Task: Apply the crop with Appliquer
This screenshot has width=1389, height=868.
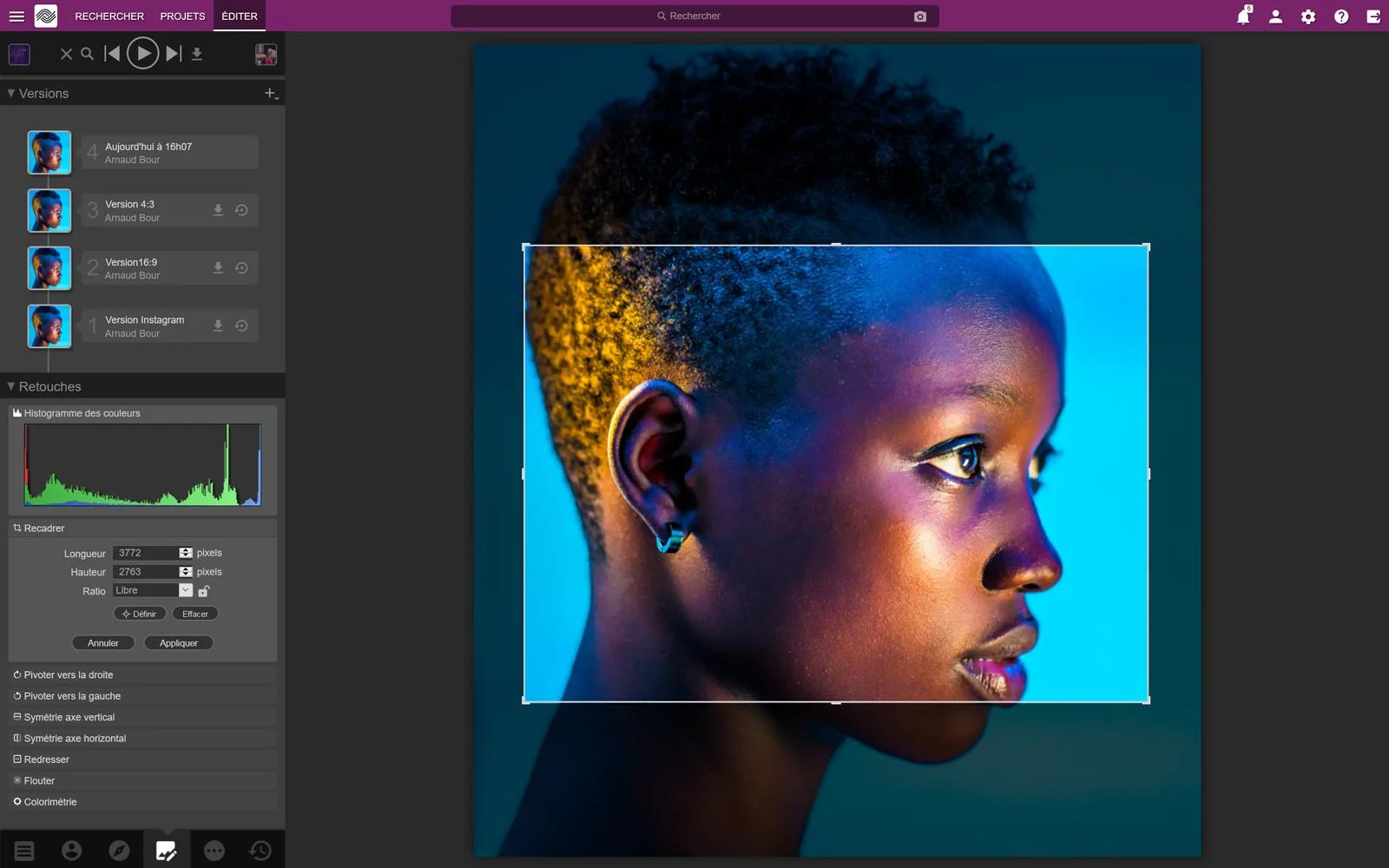Action: 179,643
